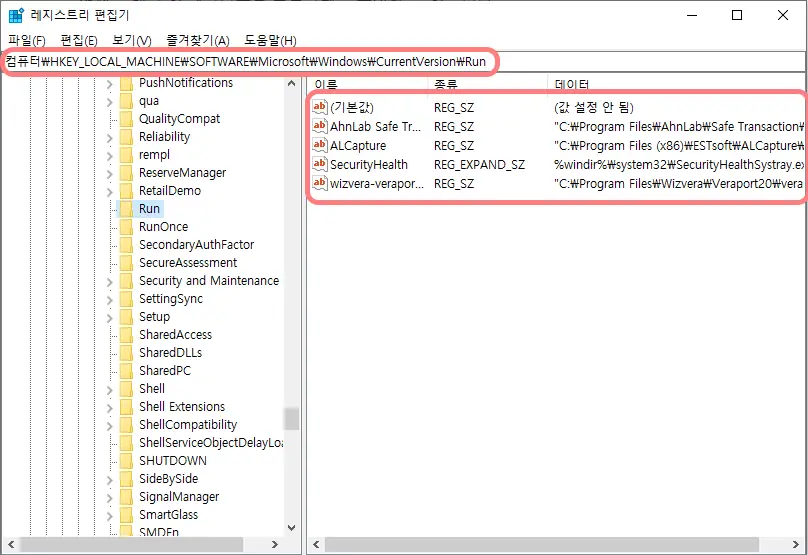This screenshot has height=555, width=808.
Task: Expand the Security and Maintenance key
Action: click(x=109, y=281)
